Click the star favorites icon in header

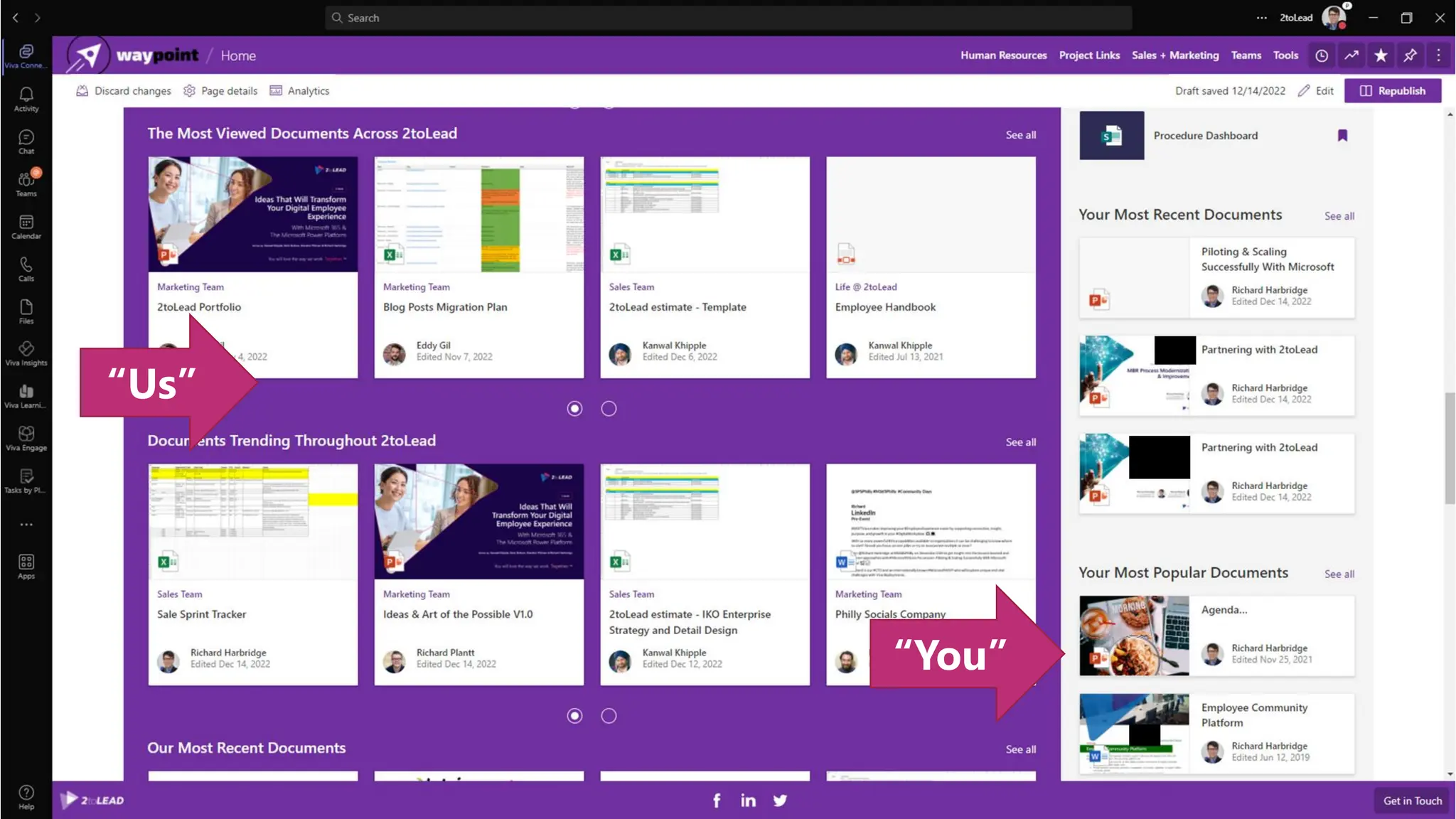coord(1381,55)
